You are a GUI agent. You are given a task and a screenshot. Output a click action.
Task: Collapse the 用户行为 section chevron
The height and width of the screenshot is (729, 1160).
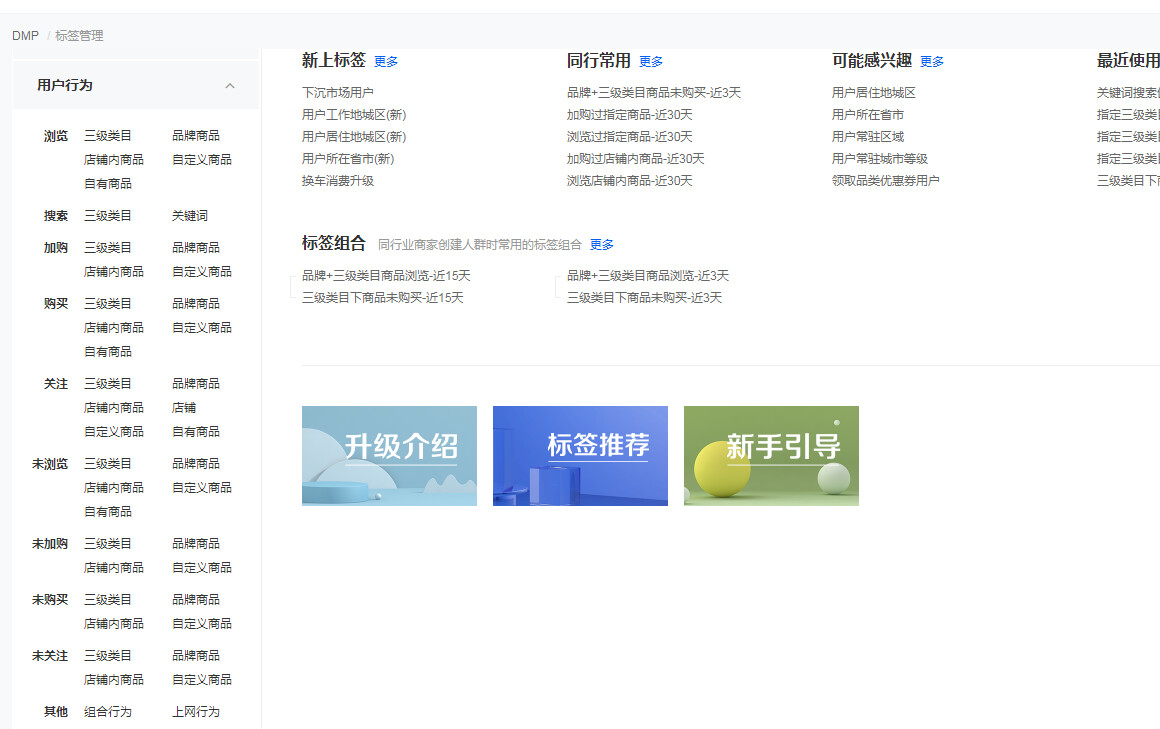tap(230, 86)
